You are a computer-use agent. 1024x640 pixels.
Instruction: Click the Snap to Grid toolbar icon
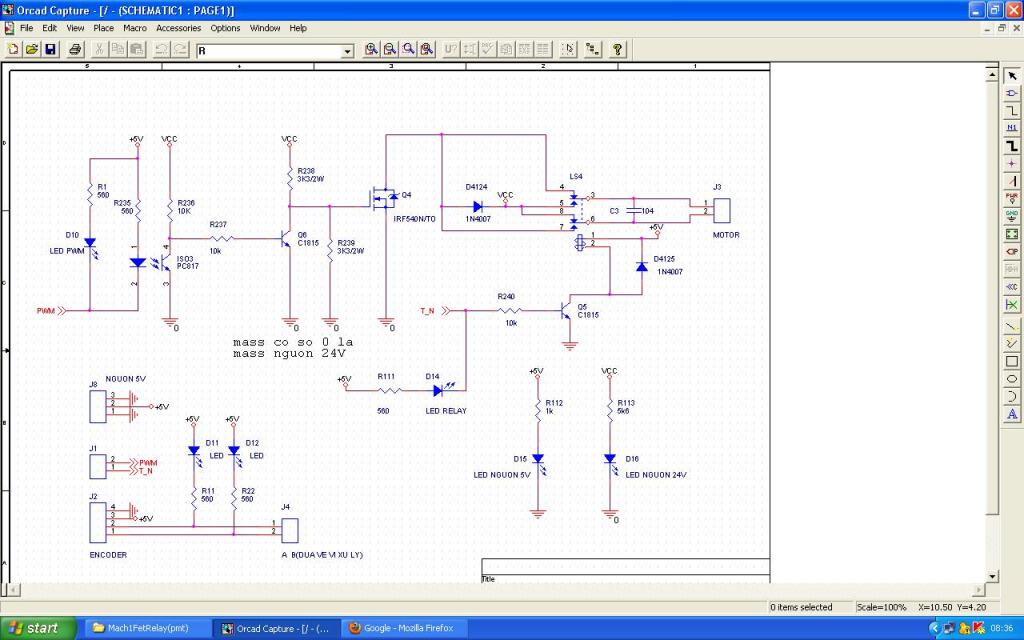(x=568, y=49)
